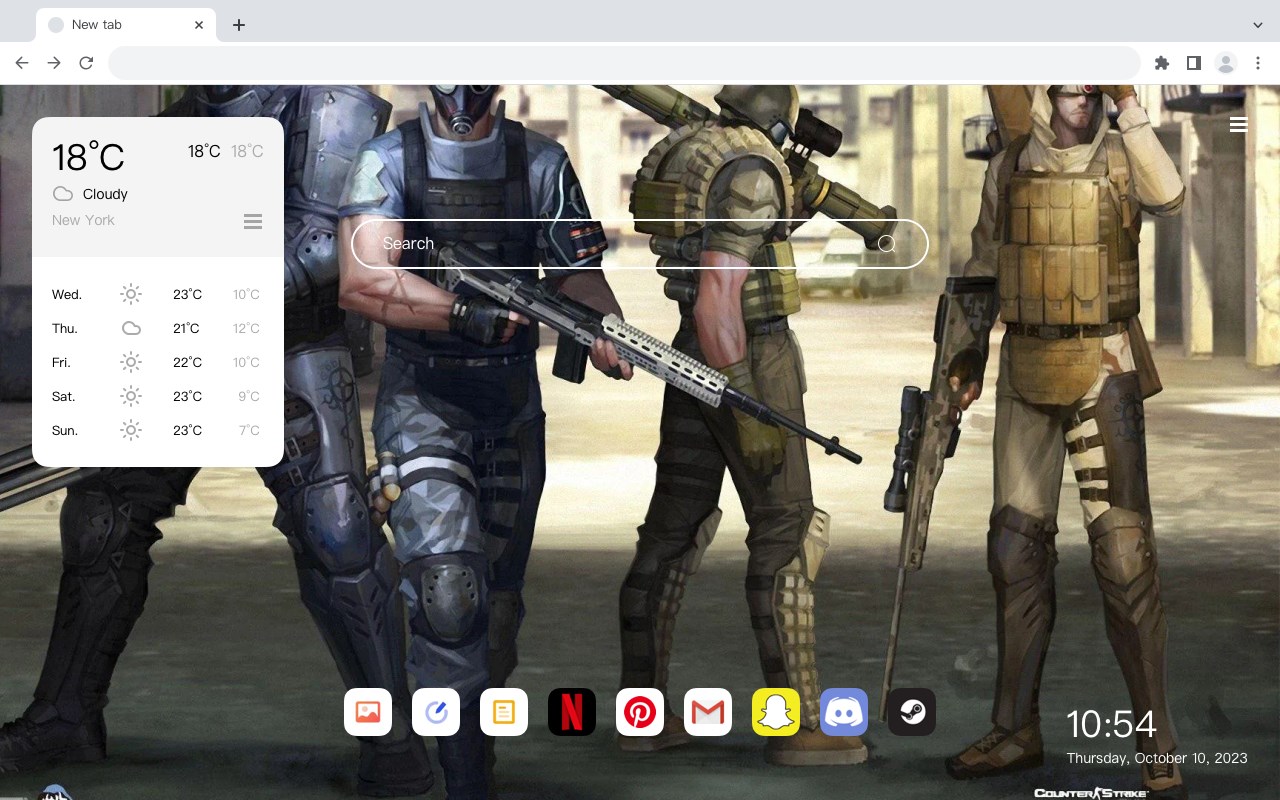Viewport: 1280px width, 800px height.
Task: Open the Snapchat shortcut
Action: tap(776, 712)
